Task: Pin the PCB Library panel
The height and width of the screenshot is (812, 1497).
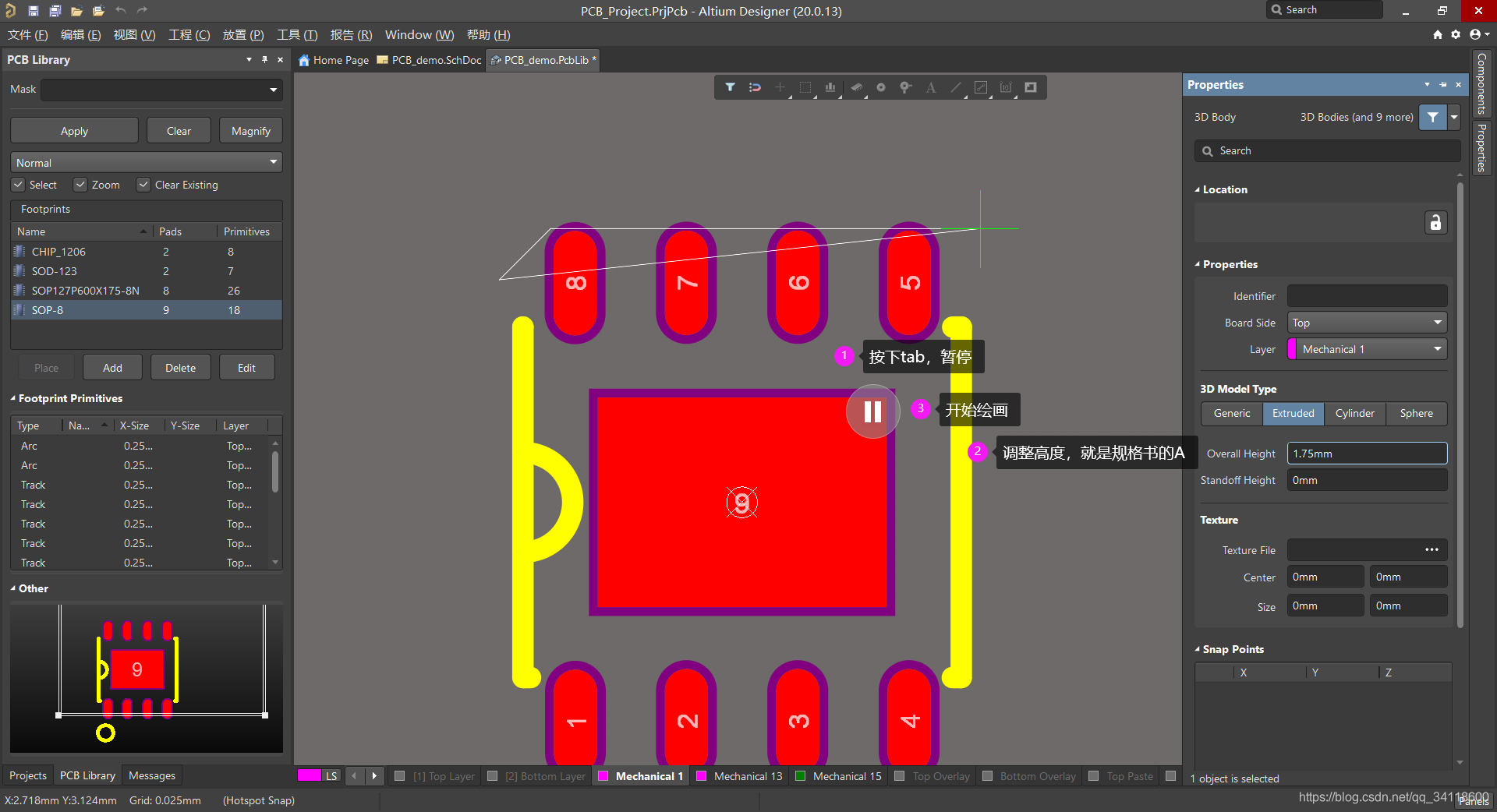Action: coord(264,59)
